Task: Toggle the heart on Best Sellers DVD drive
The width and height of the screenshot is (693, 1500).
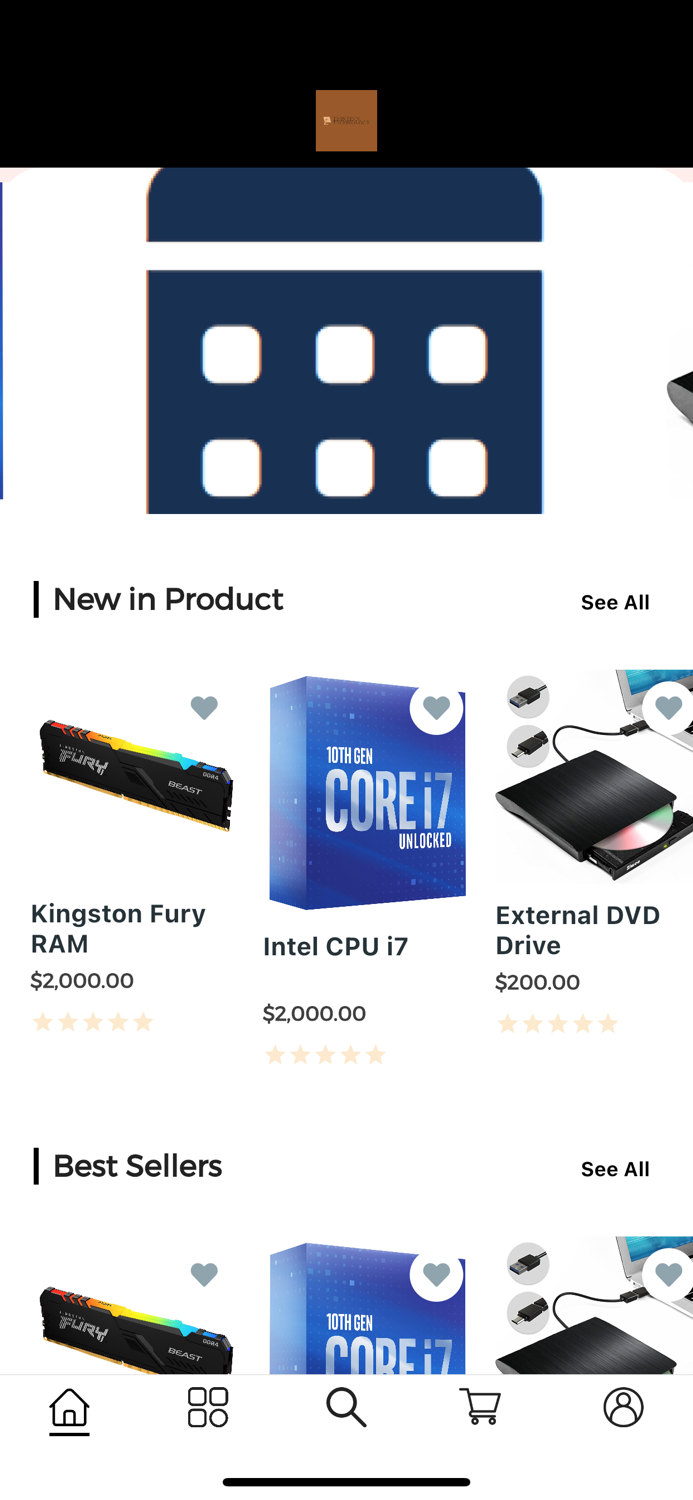Action: tap(668, 1274)
